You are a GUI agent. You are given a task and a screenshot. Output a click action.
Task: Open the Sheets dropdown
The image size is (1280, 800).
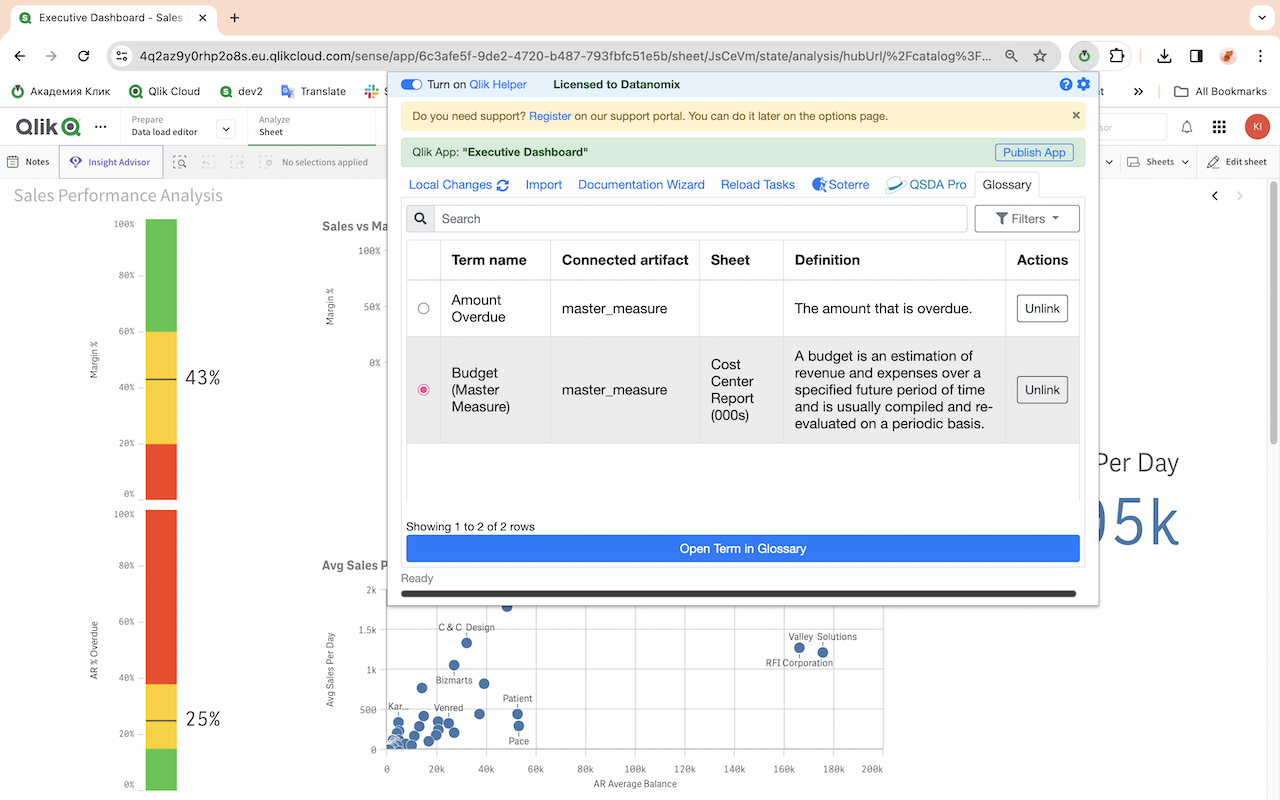click(1156, 161)
